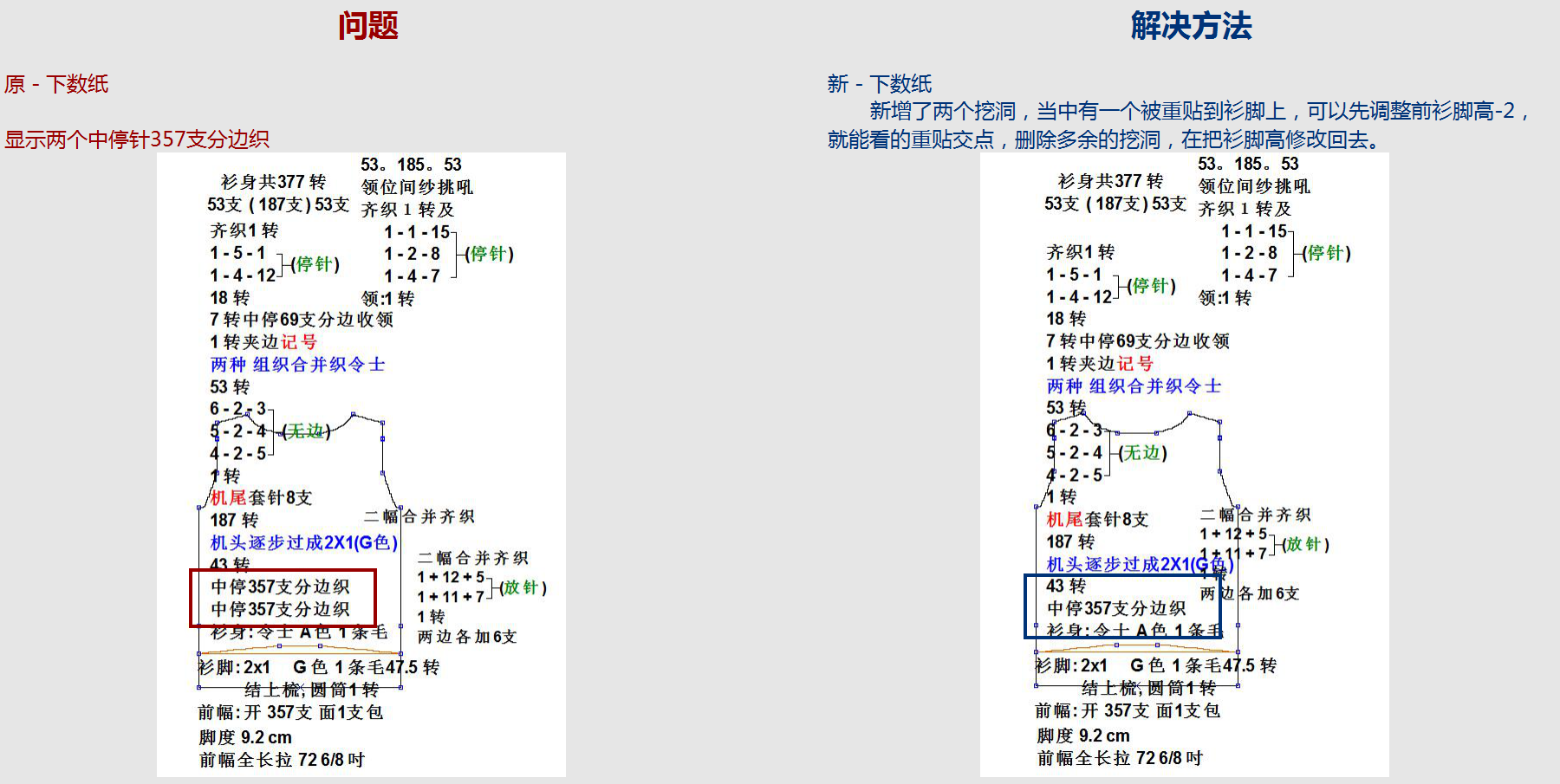The height and width of the screenshot is (784, 1560).
Task: Click green (放针) label in left diagram
Action: 523,587
